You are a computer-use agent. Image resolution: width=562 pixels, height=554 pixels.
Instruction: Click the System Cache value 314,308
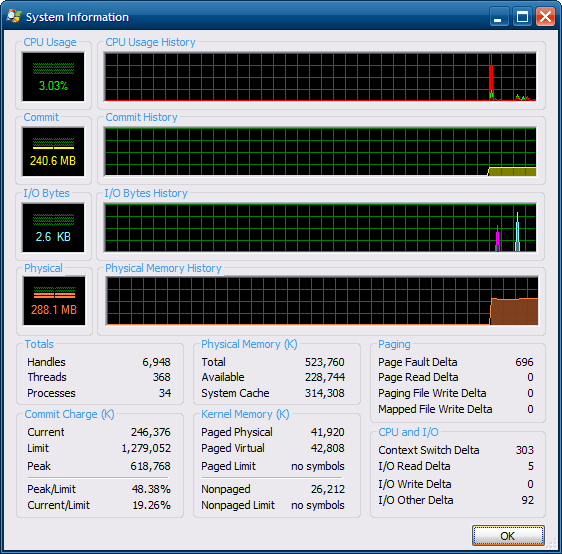pyautogui.click(x=325, y=393)
